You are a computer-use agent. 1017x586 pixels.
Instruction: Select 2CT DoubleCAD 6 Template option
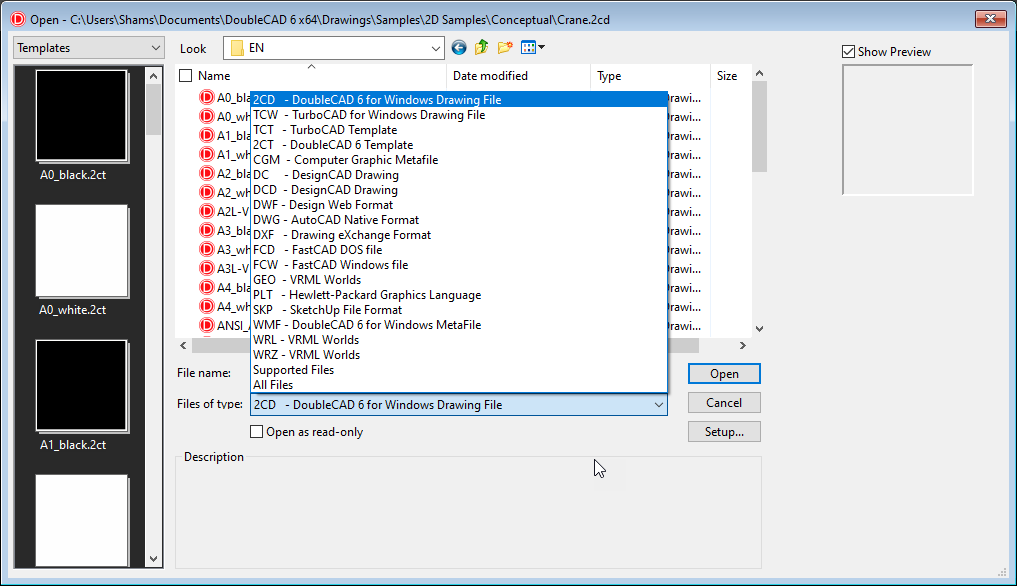459,145
